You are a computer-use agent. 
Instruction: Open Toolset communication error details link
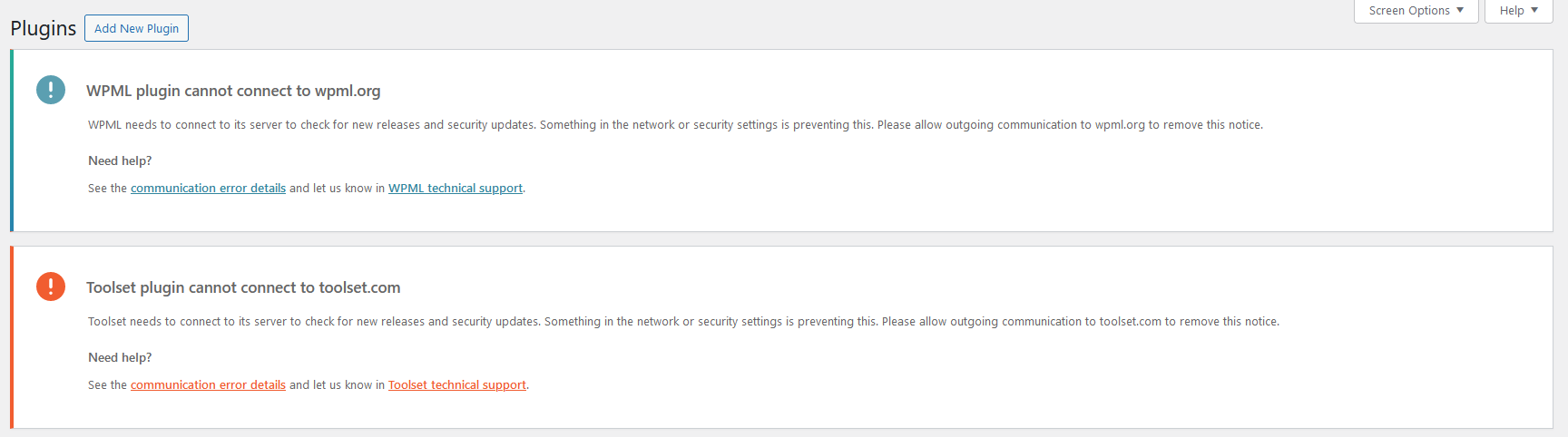pos(208,385)
